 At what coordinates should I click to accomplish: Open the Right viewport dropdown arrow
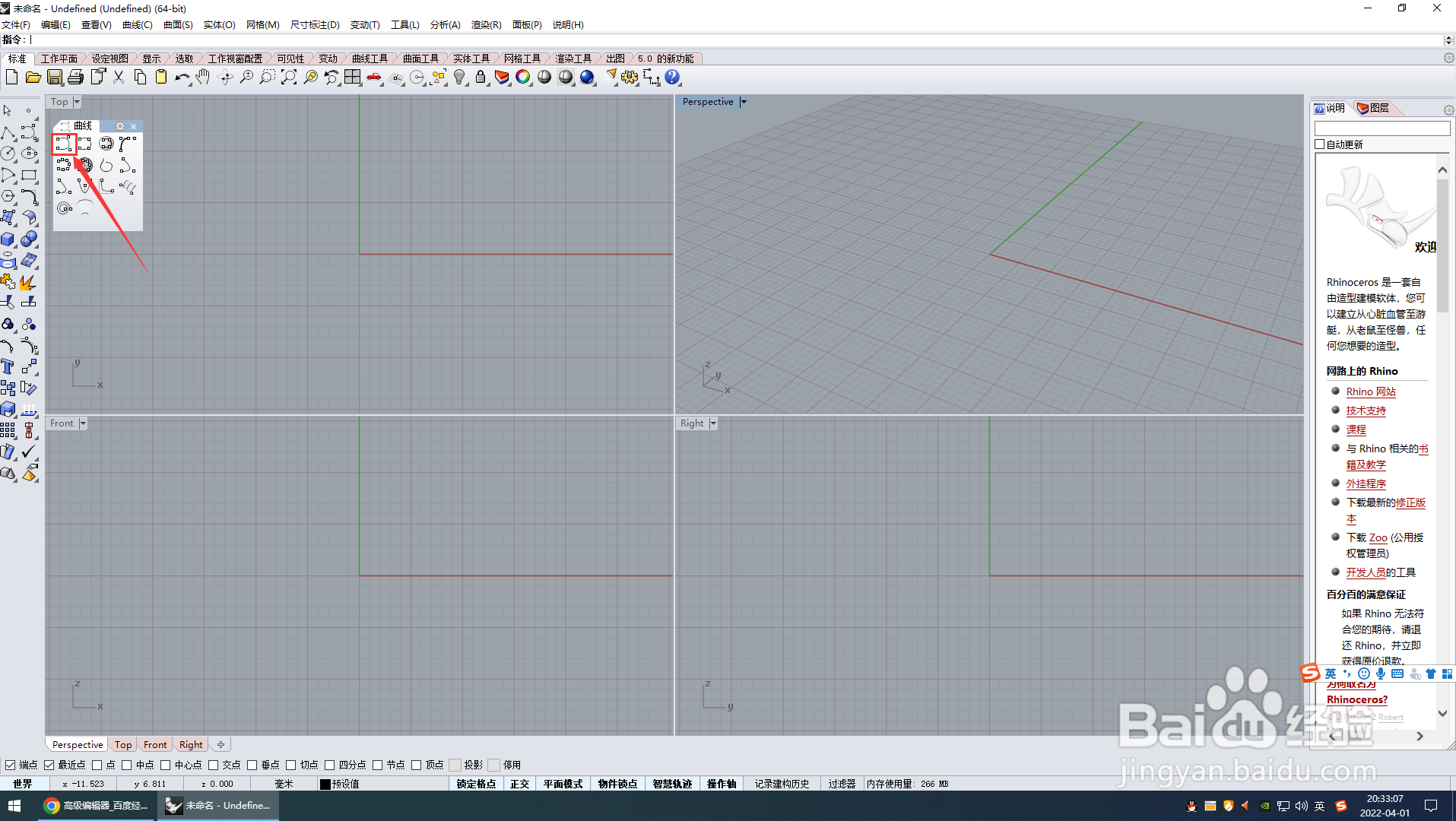[713, 423]
